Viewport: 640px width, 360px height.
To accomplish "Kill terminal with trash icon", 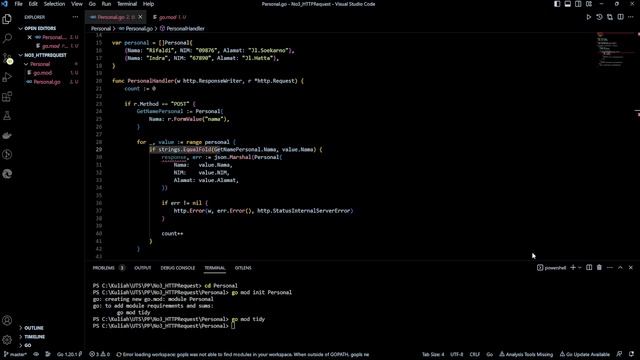I will (x=599, y=267).
